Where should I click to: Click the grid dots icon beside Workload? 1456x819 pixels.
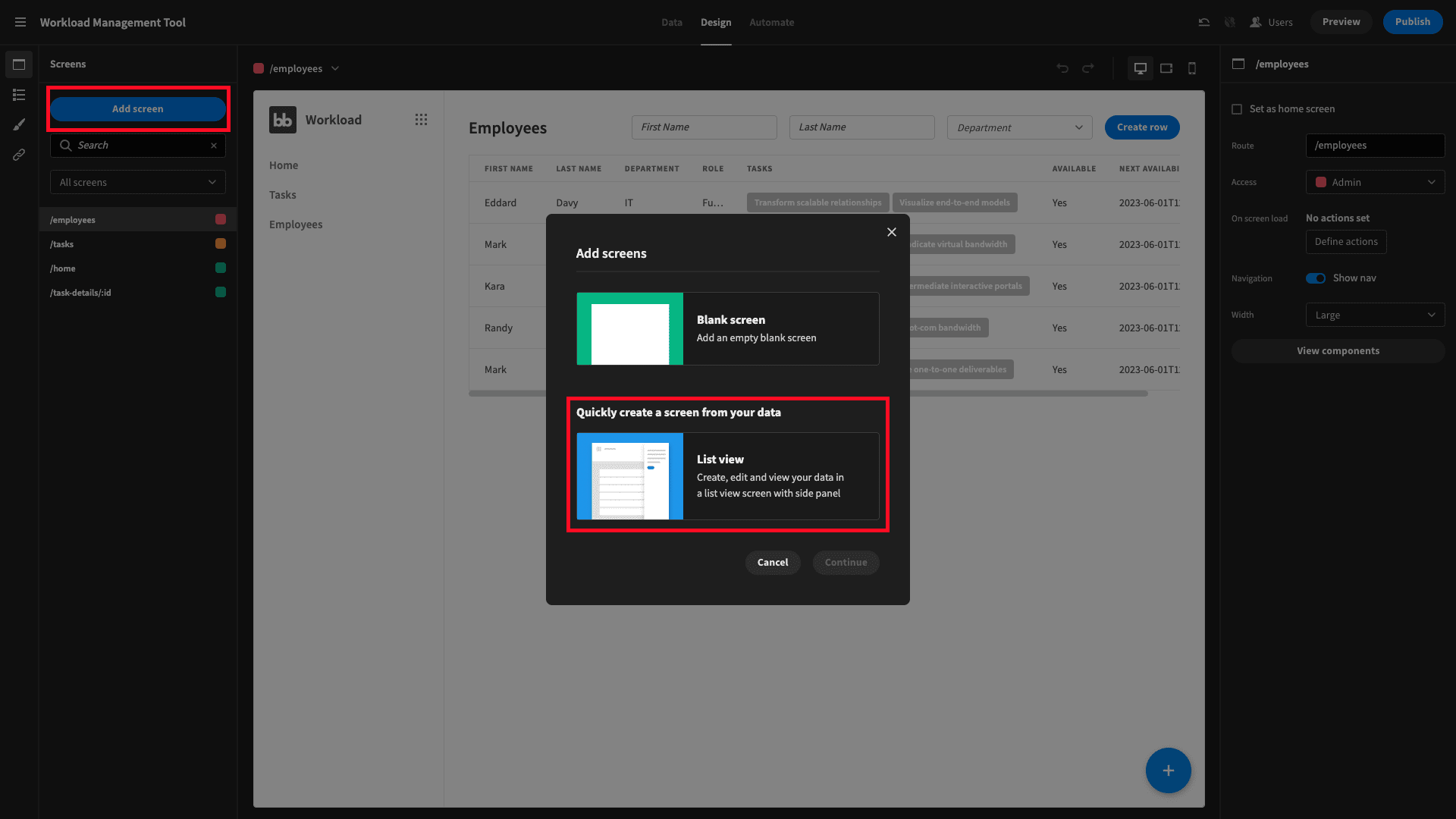(421, 120)
